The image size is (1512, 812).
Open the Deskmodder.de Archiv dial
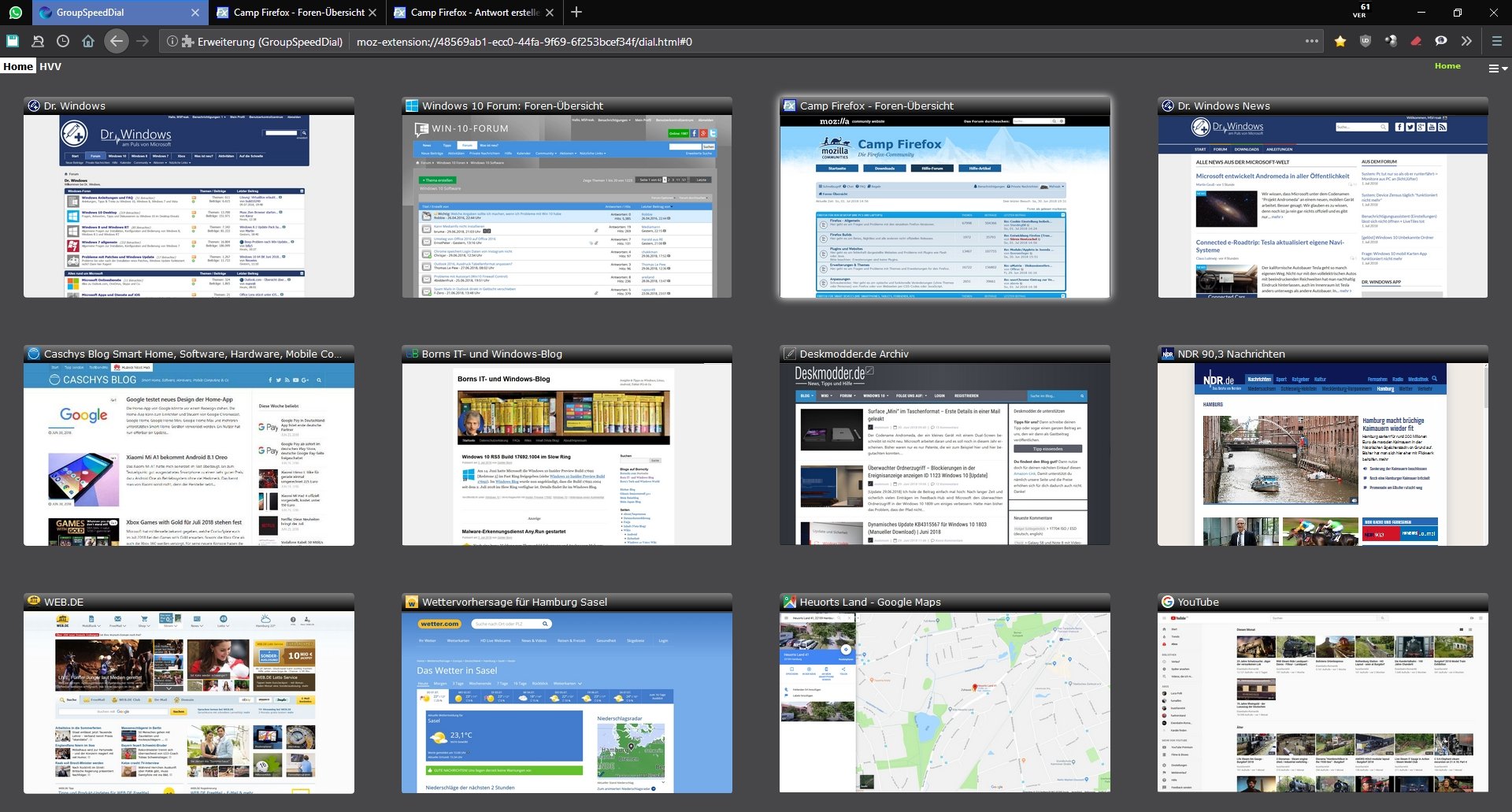(x=944, y=453)
